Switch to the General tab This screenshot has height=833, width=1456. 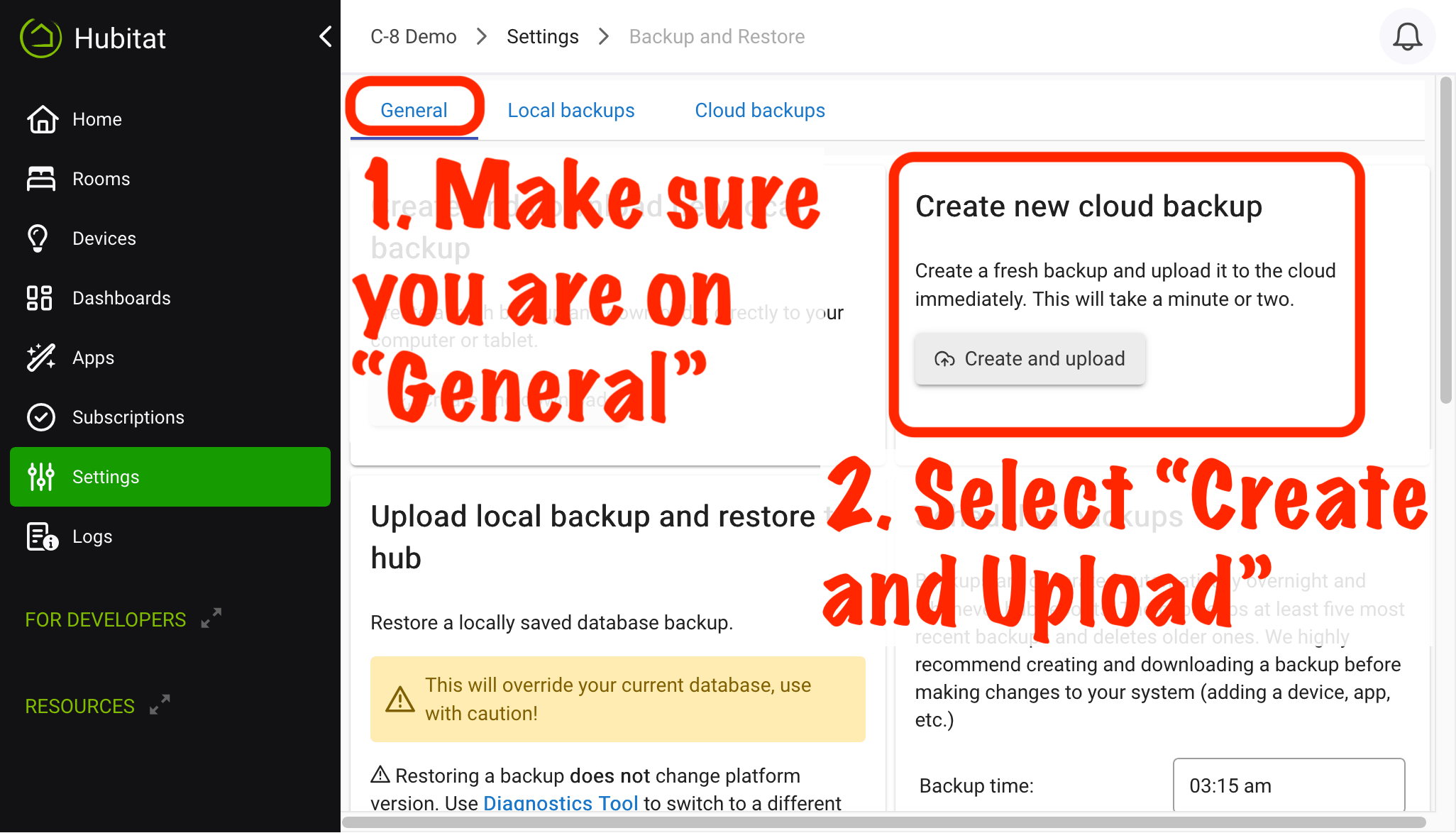click(x=414, y=110)
